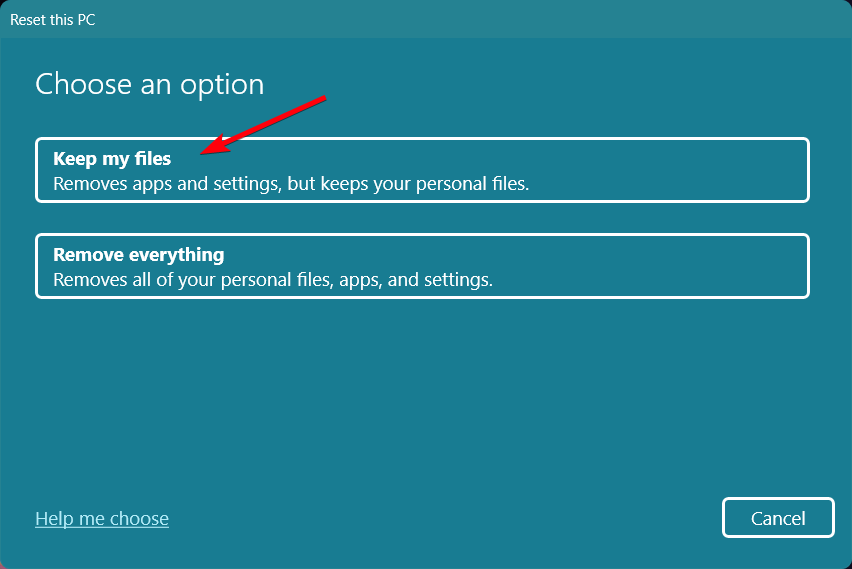
Task: Click the dialog title bar
Action: pyautogui.click(x=450, y=19)
